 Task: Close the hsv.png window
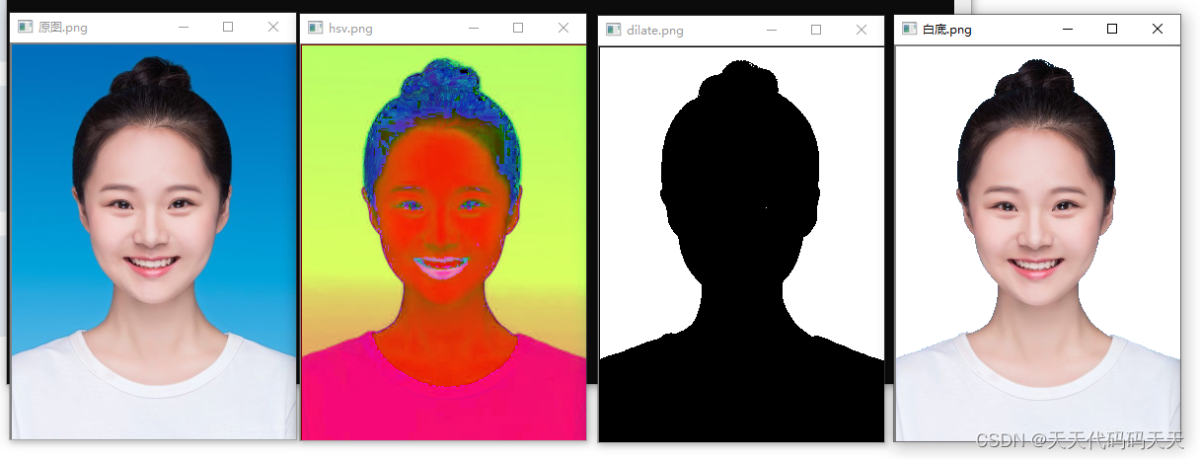[x=563, y=28]
